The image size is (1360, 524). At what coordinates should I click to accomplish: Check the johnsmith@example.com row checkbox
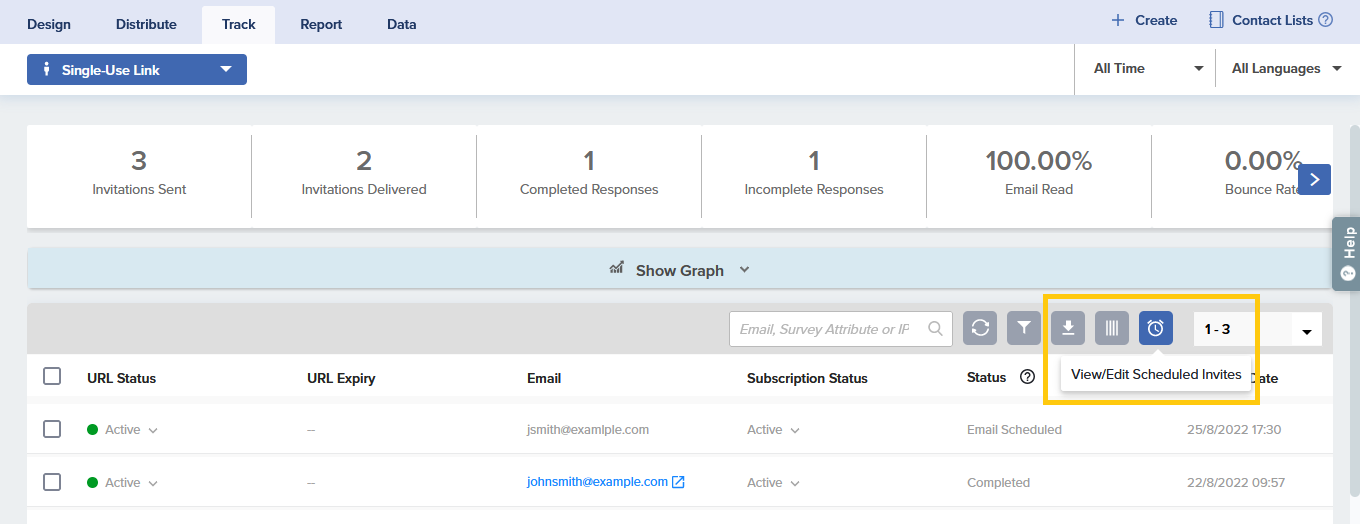pos(52,482)
